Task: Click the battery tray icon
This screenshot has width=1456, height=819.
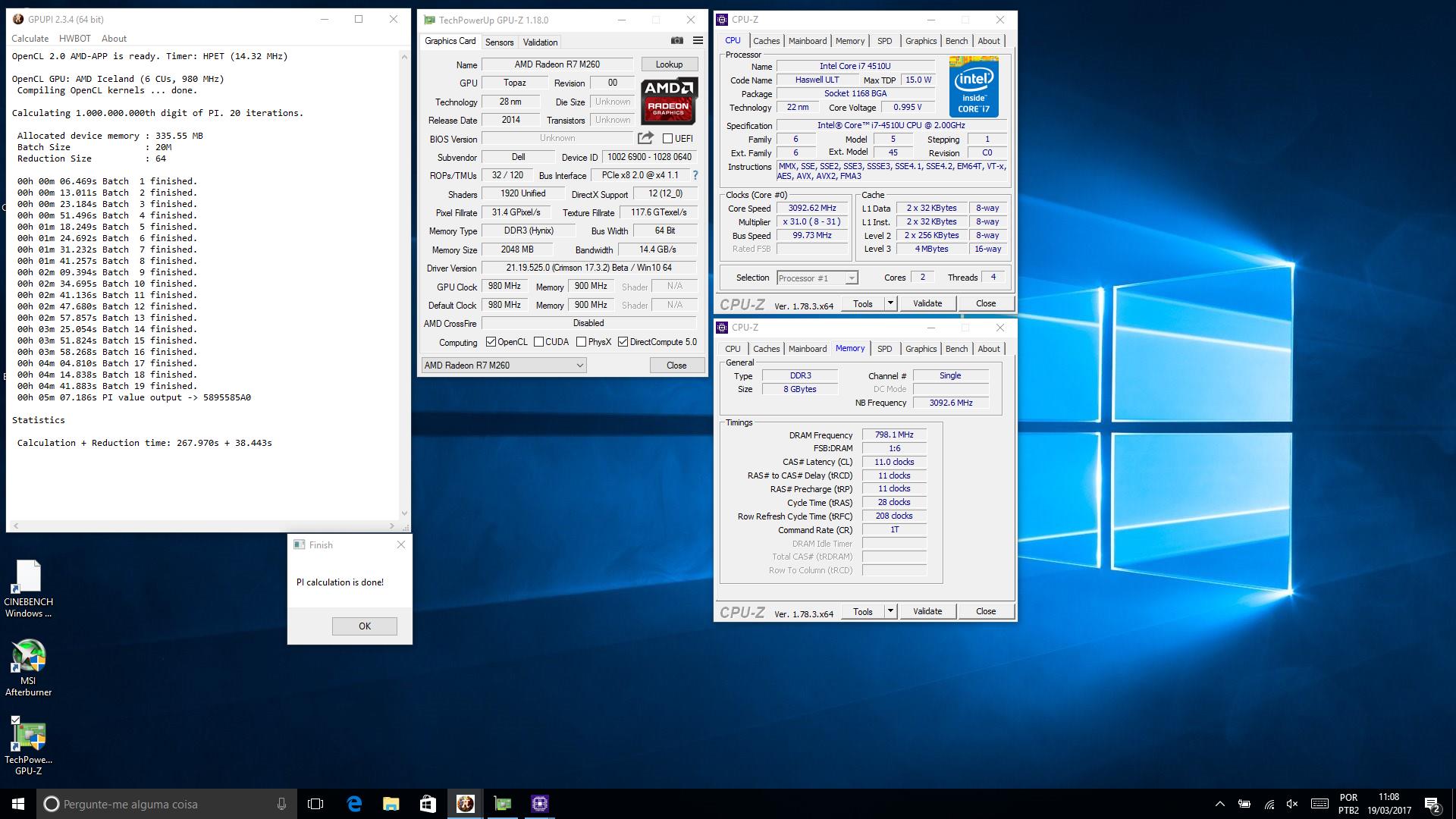Action: coord(1244,804)
